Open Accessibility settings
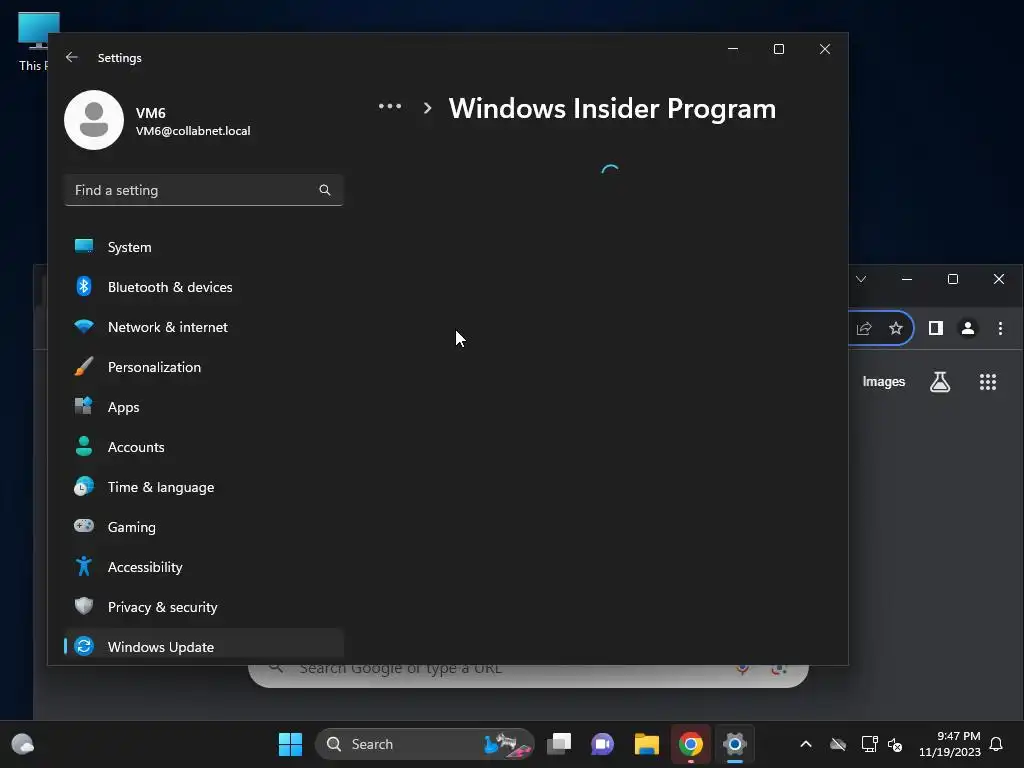Screen dimensions: 1024x768 coord(204,567)
